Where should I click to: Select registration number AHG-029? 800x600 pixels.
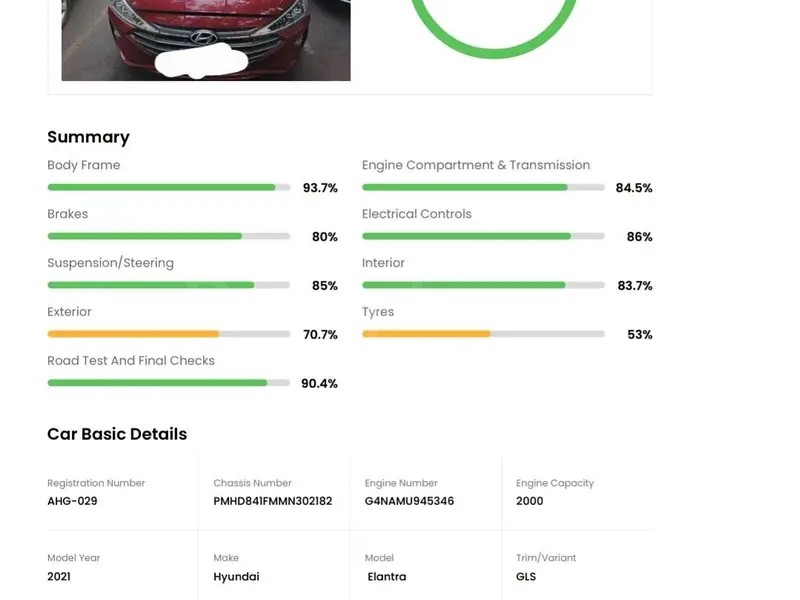pos(72,501)
